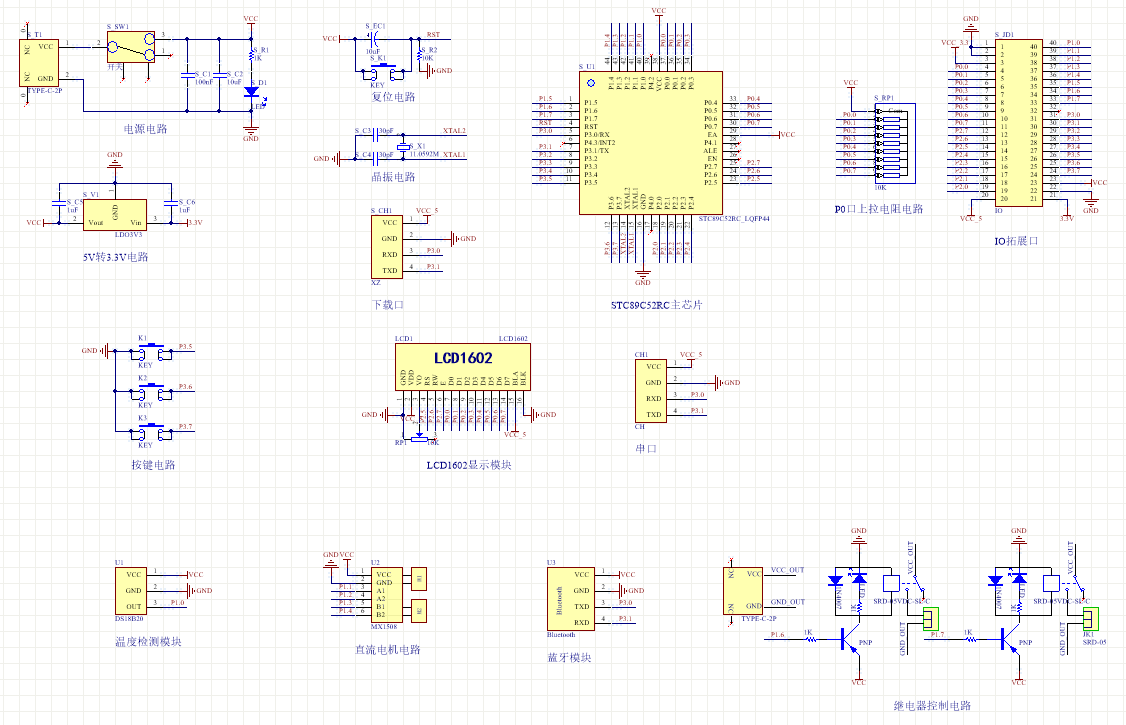1126x725 pixels.
Task: Click the 5V转3.3V电路 caption
Action: pyautogui.click(x=116, y=257)
